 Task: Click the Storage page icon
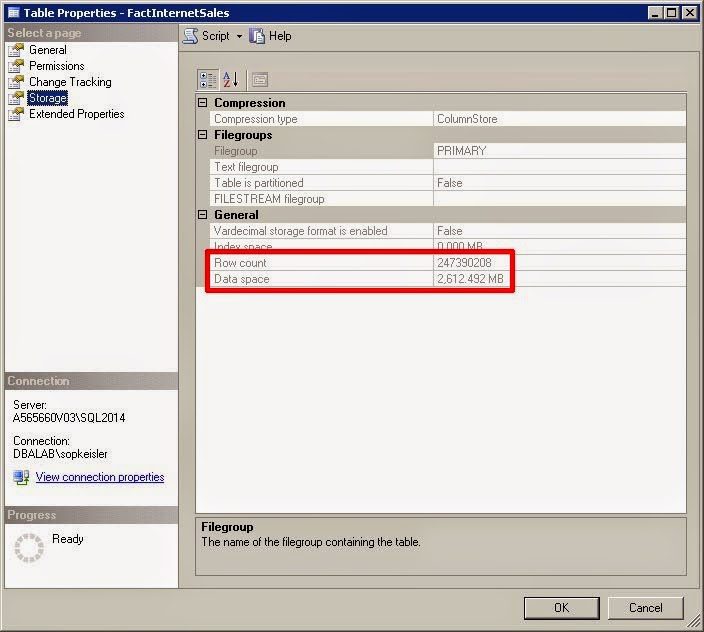click(16, 98)
